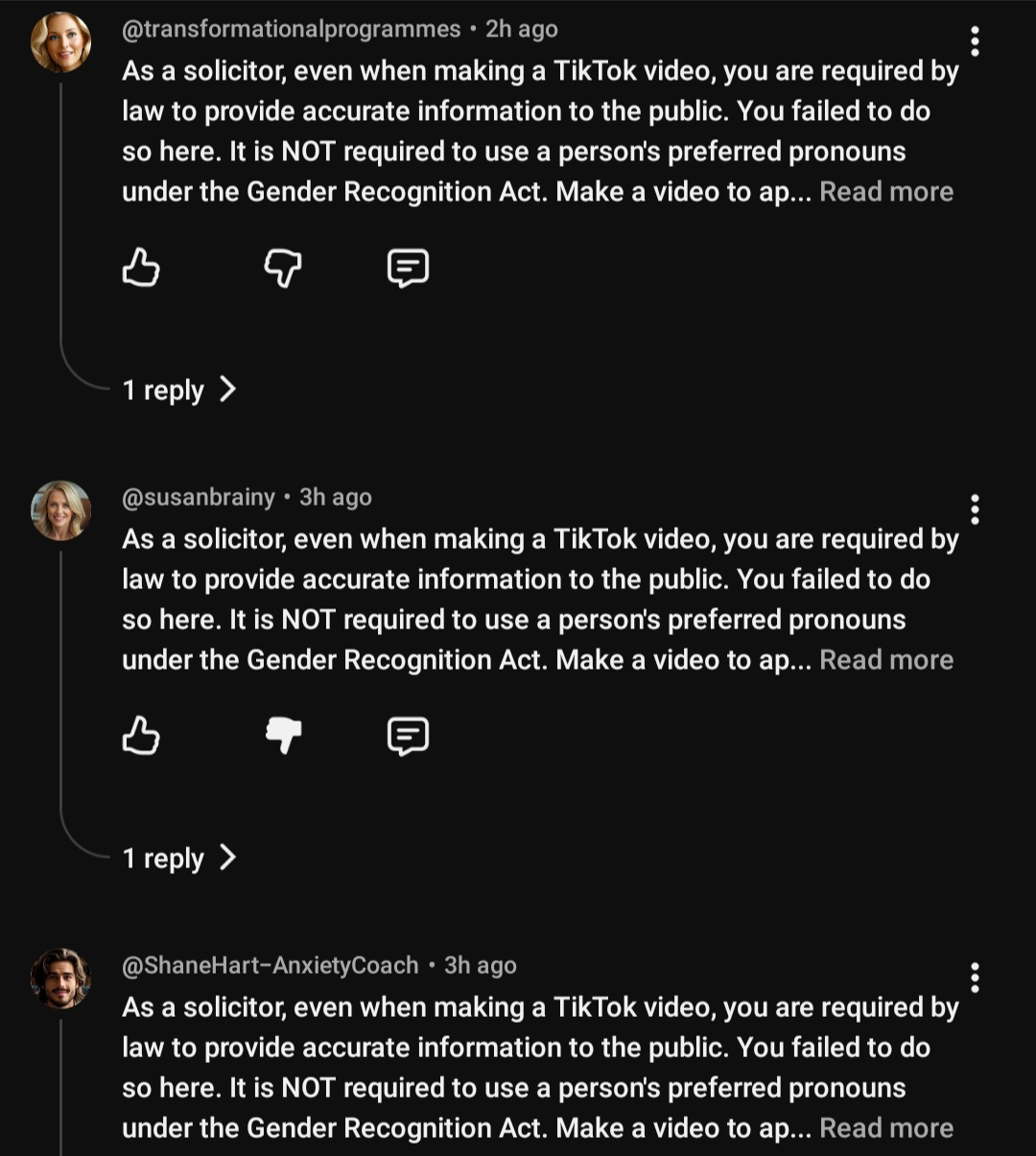Open options menu for @ShaneHart-AnxietyCoach comment
1036x1156 pixels.
coord(975,978)
